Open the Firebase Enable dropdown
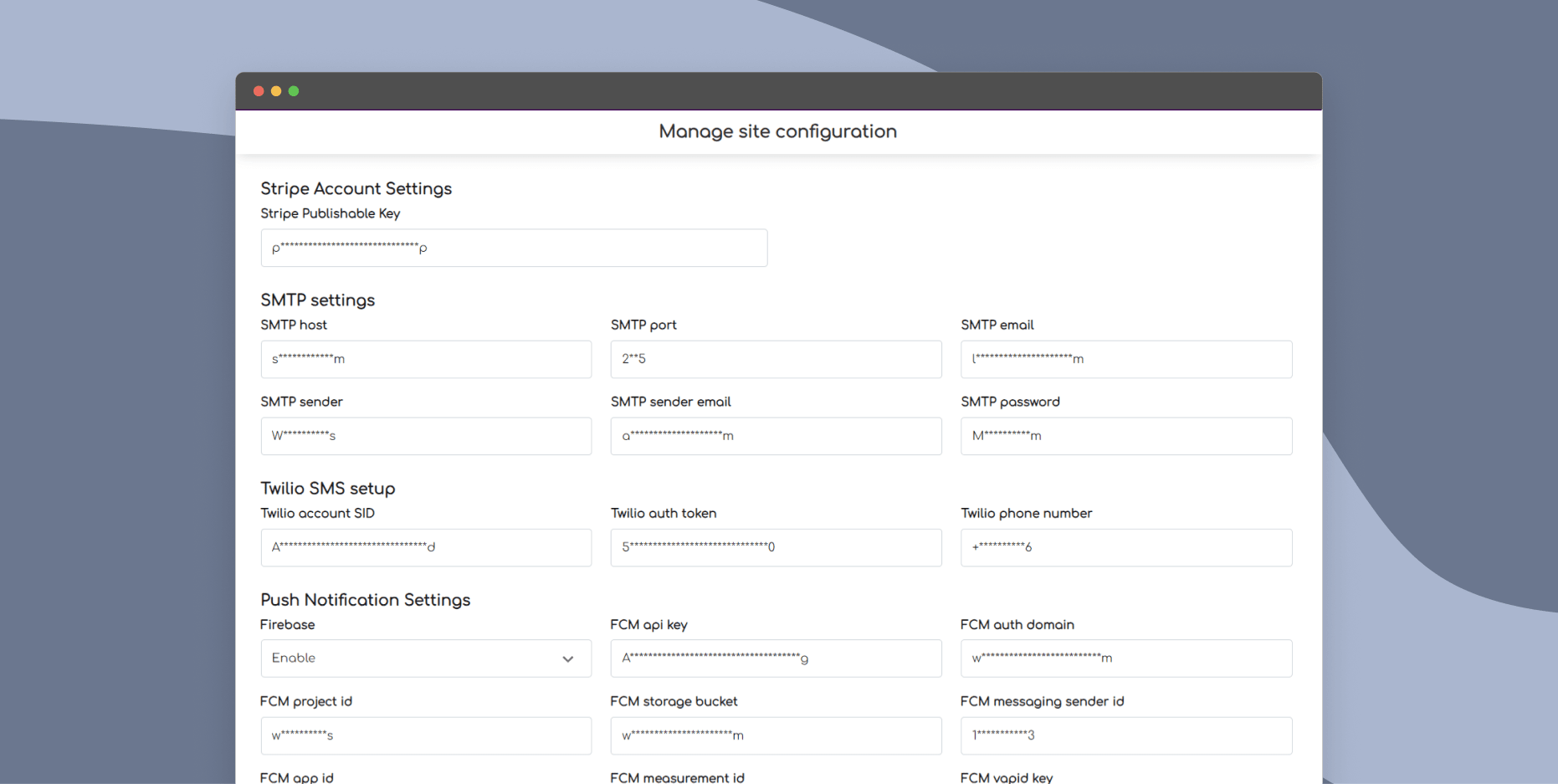The height and width of the screenshot is (784, 1558). pos(426,658)
